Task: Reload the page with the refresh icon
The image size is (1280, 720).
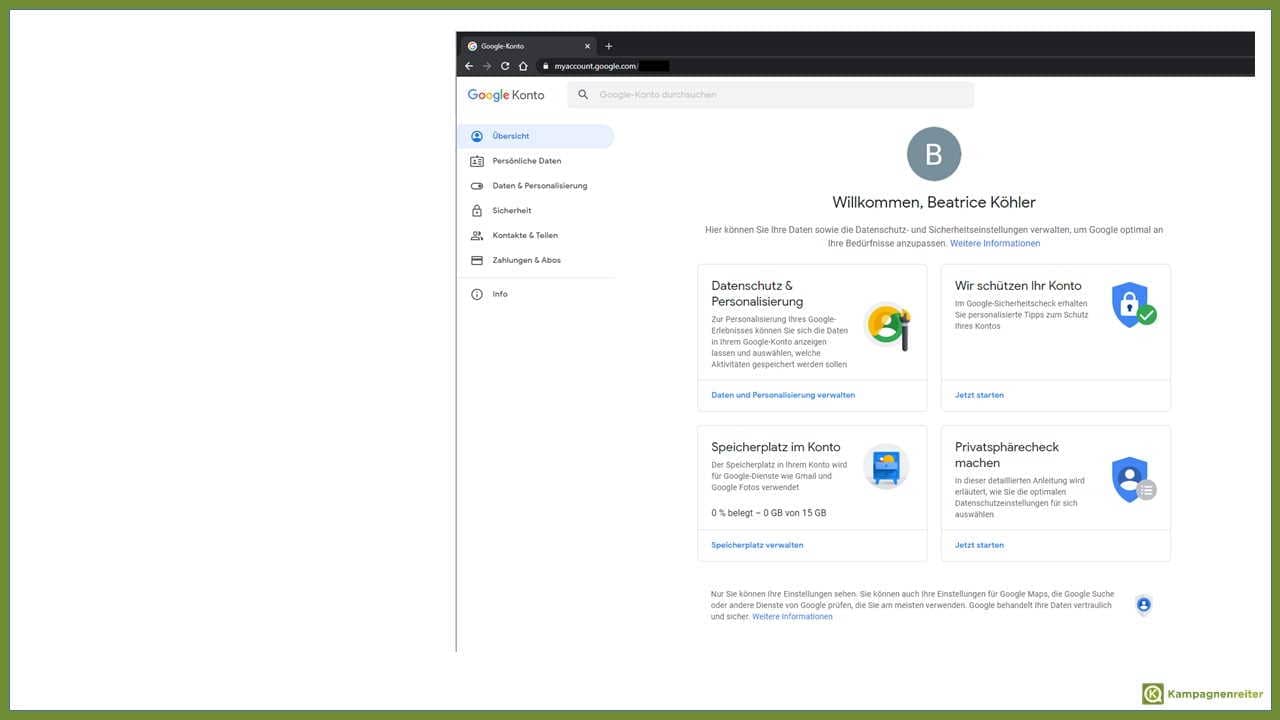Action: coord(505,66)
